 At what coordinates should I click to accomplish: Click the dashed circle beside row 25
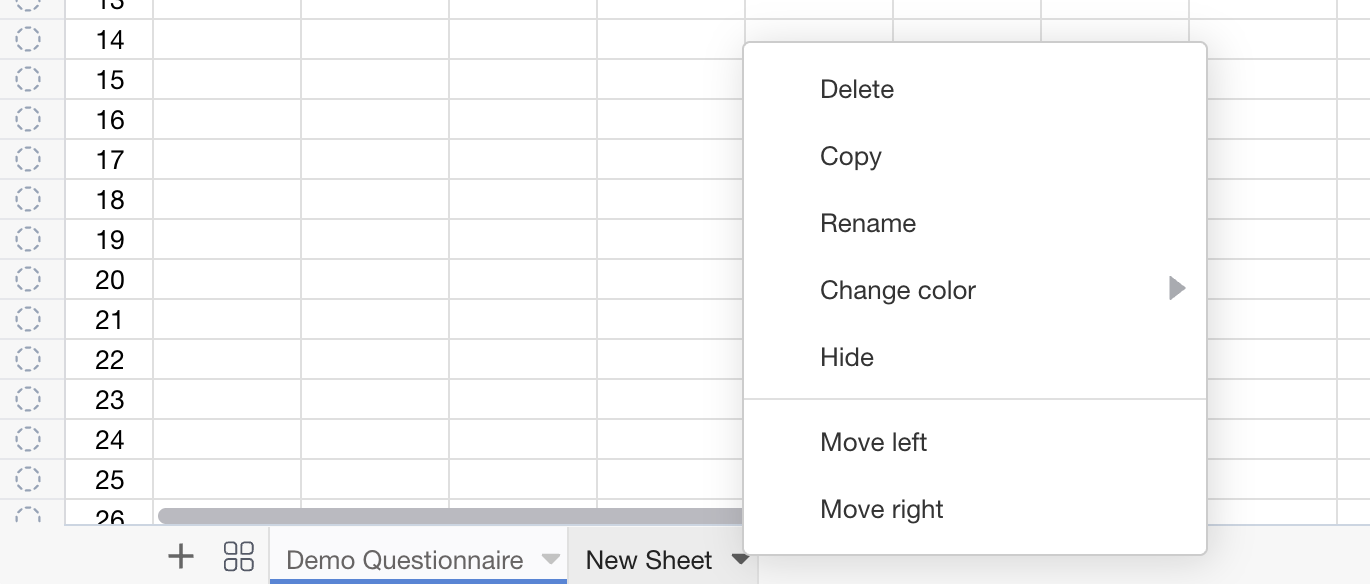click(x=28, y=480)
